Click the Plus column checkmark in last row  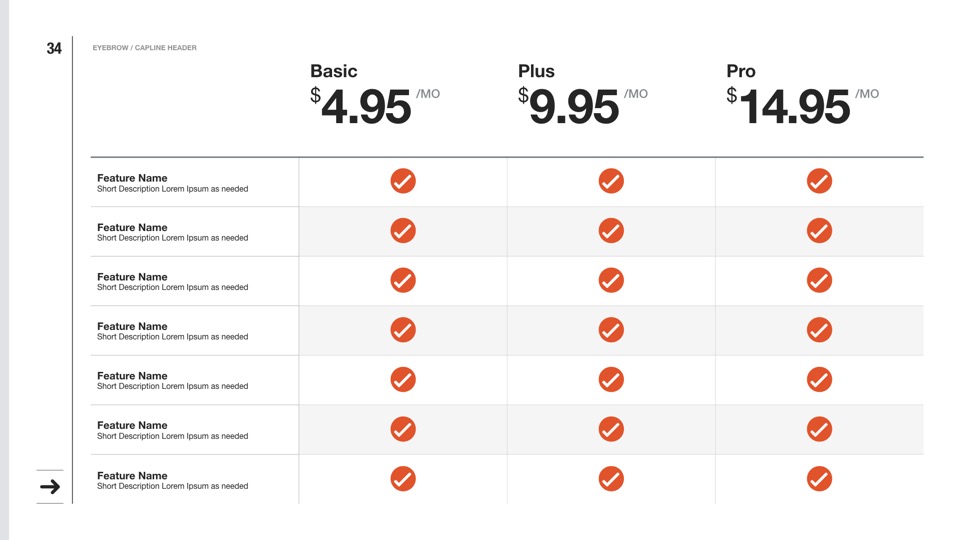click(611, 479)
